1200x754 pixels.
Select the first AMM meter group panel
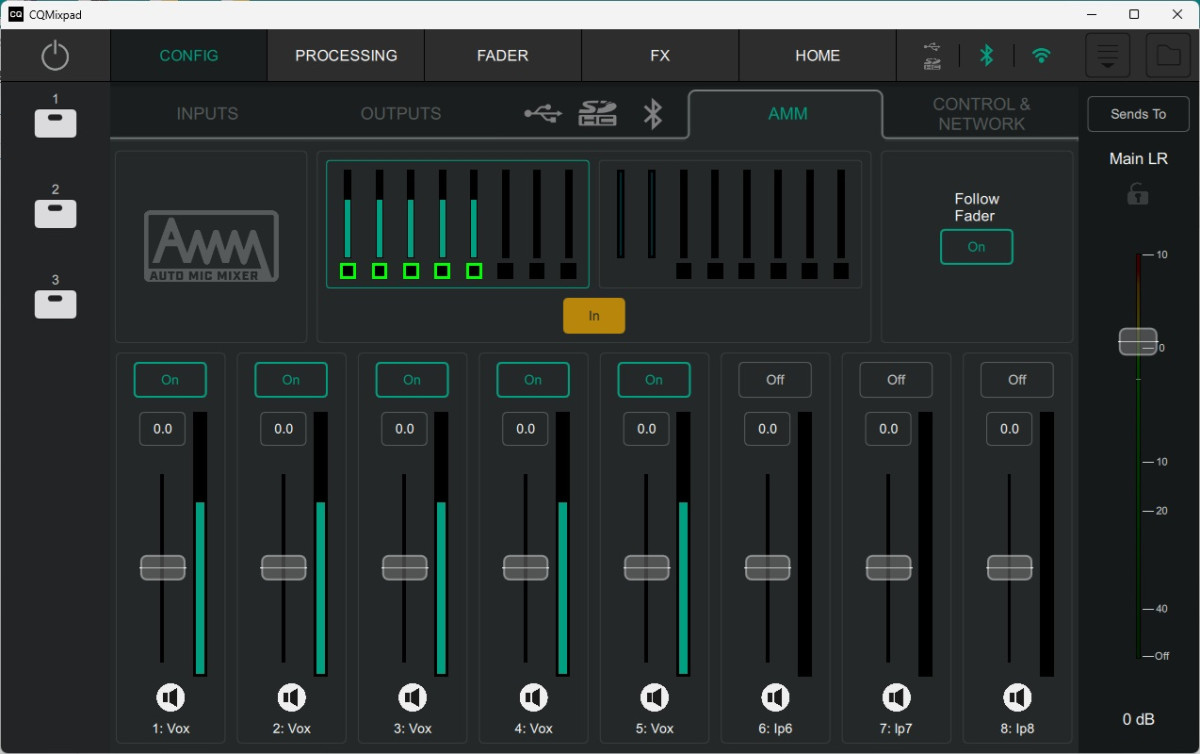pos(458,224)
